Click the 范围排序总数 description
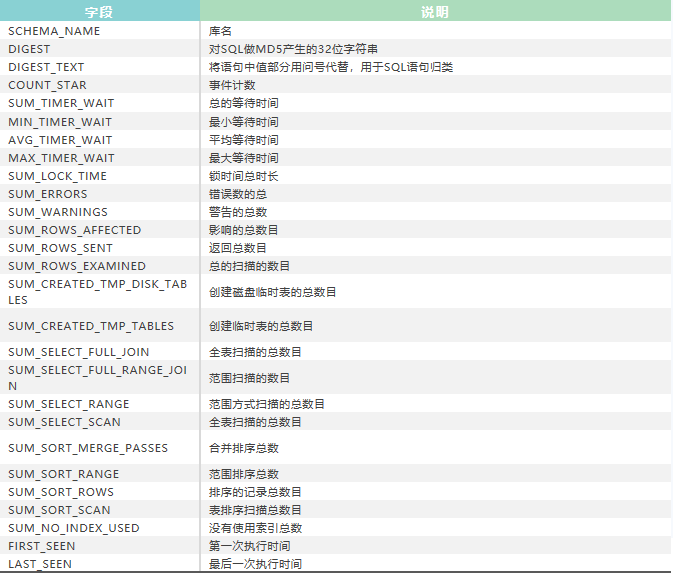This screenshot has height=575, width=673. 244,474
